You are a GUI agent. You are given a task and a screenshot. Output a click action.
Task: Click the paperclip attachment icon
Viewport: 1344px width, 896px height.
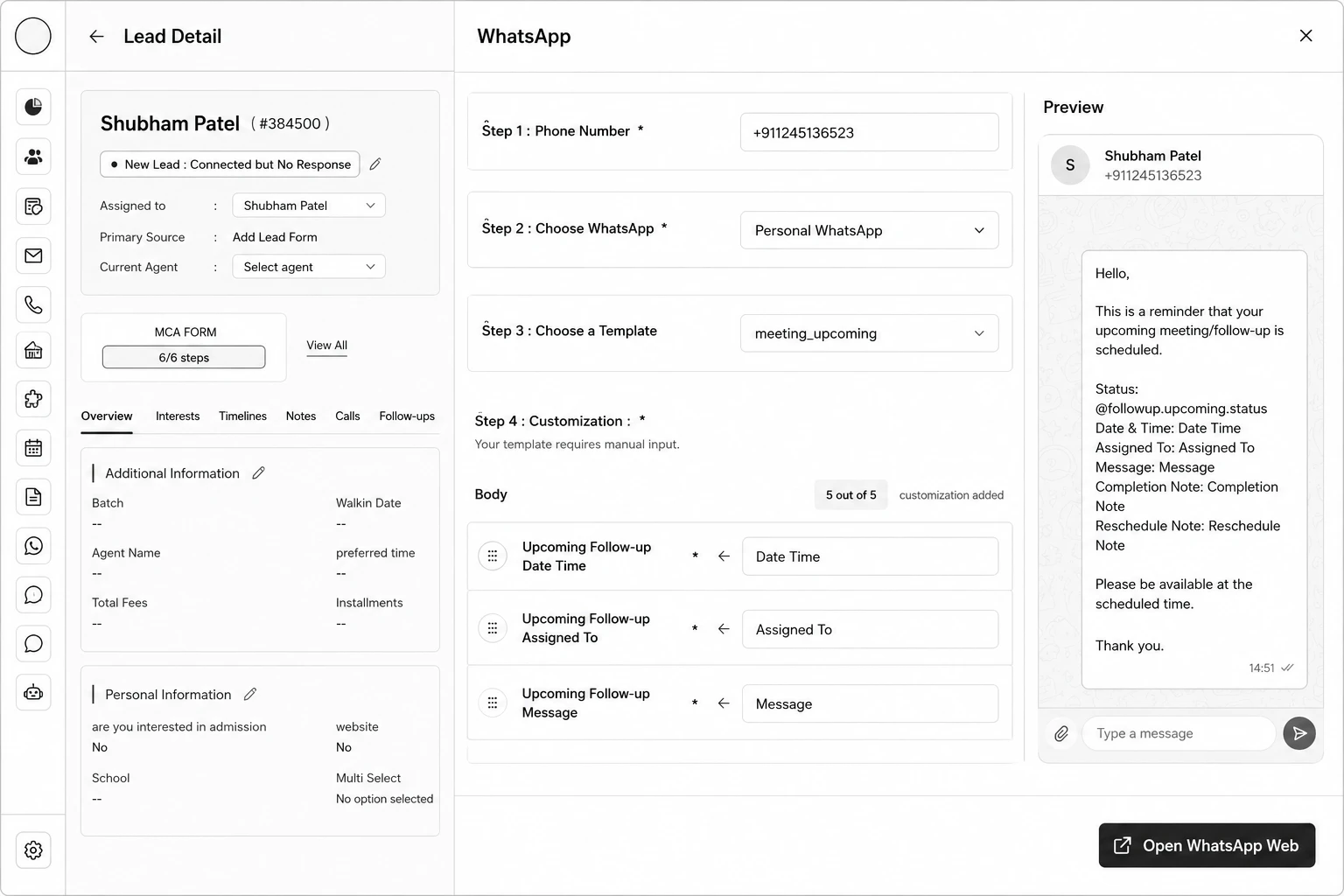point(1061,733)
